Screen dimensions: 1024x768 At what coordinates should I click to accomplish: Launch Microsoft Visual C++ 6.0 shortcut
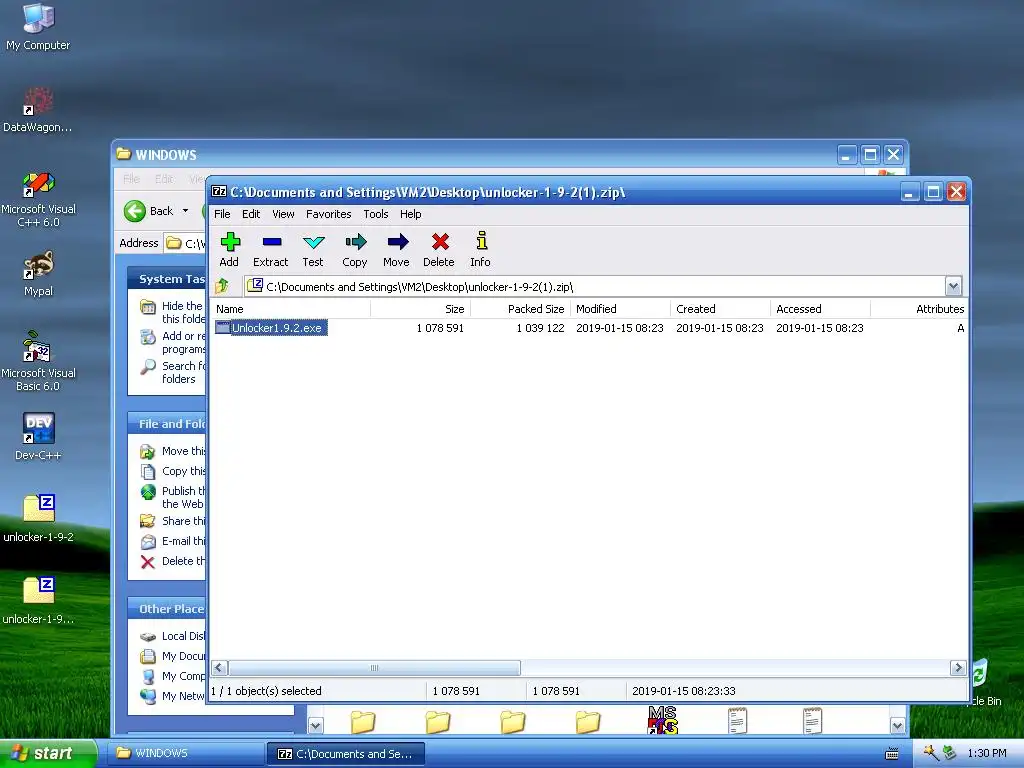38,184
